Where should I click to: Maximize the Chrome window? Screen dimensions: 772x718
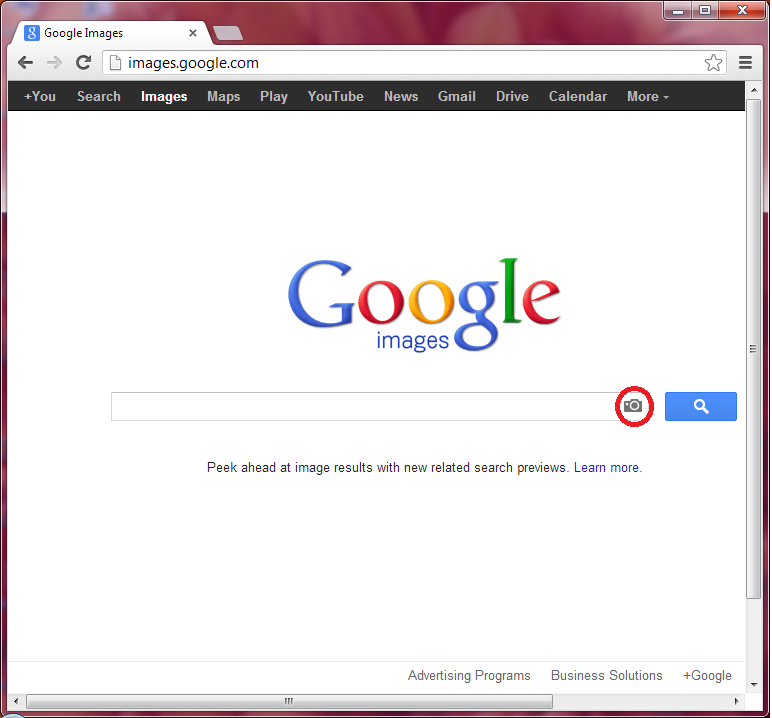coord(705,10)
